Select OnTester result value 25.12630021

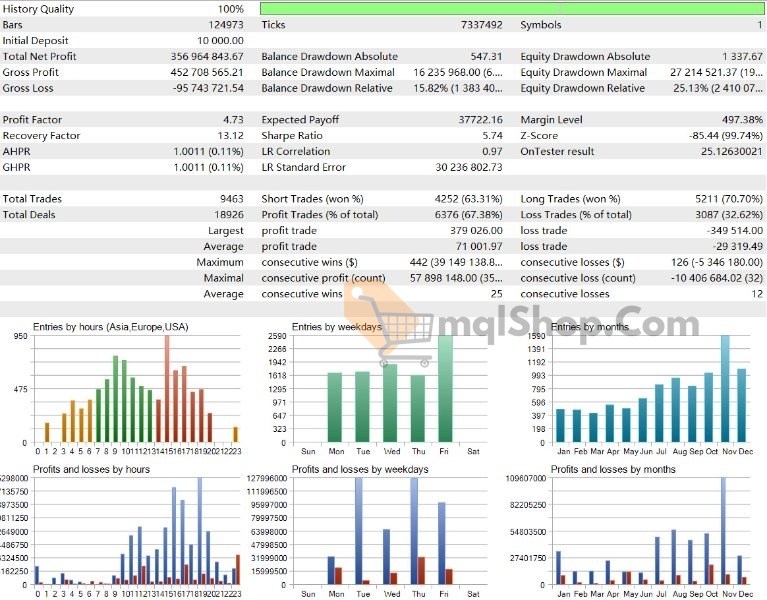coord(732,152)
